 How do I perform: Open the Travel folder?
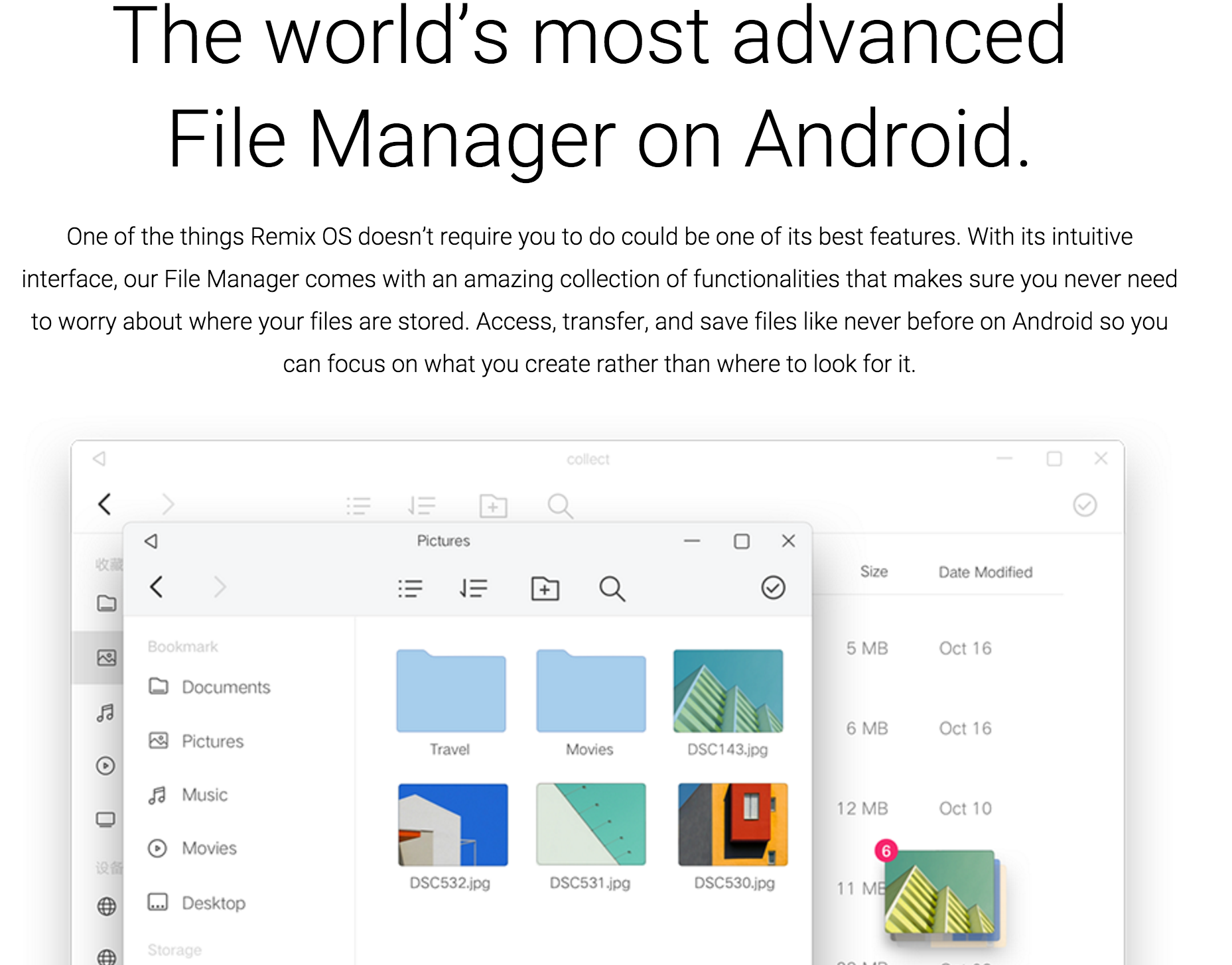tap(450, 692)
